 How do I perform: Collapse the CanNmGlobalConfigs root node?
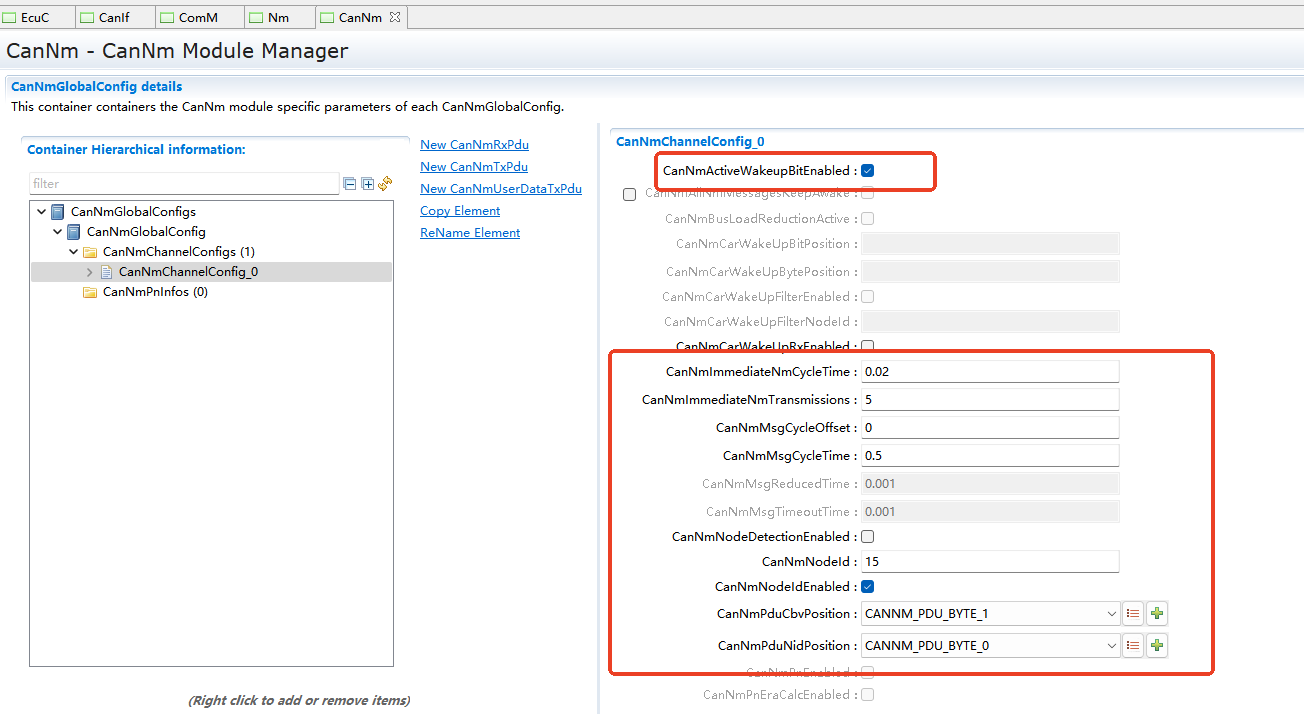coord(41,212)
